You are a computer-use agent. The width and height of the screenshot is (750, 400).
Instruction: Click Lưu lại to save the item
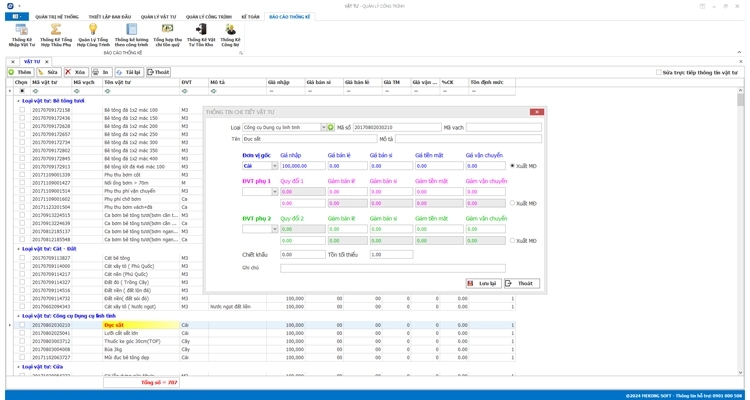[483, 283]
